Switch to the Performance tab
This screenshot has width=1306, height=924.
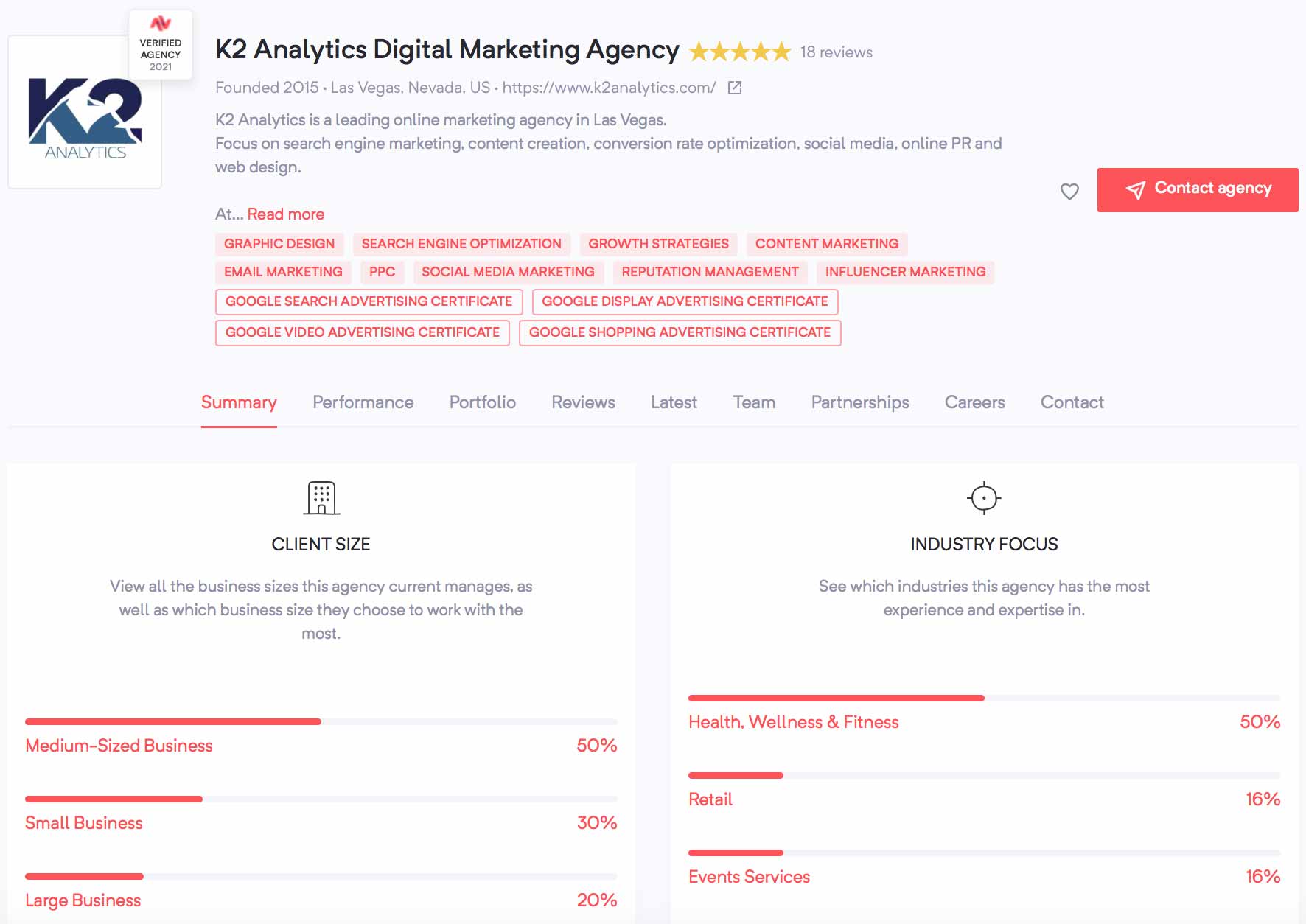coord(363,402)
